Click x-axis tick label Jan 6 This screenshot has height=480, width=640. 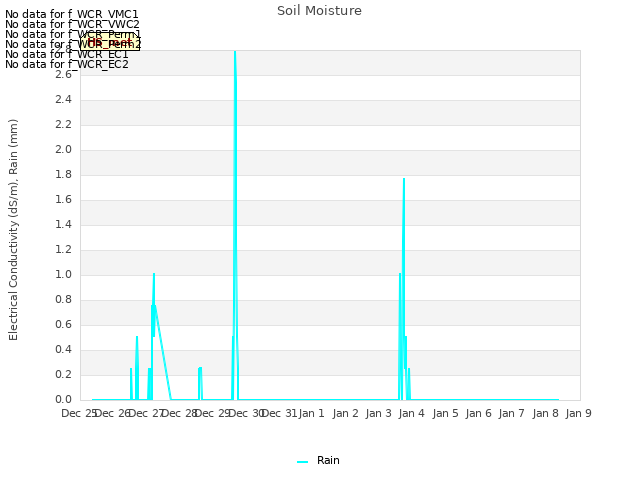[x=478, y=413]
